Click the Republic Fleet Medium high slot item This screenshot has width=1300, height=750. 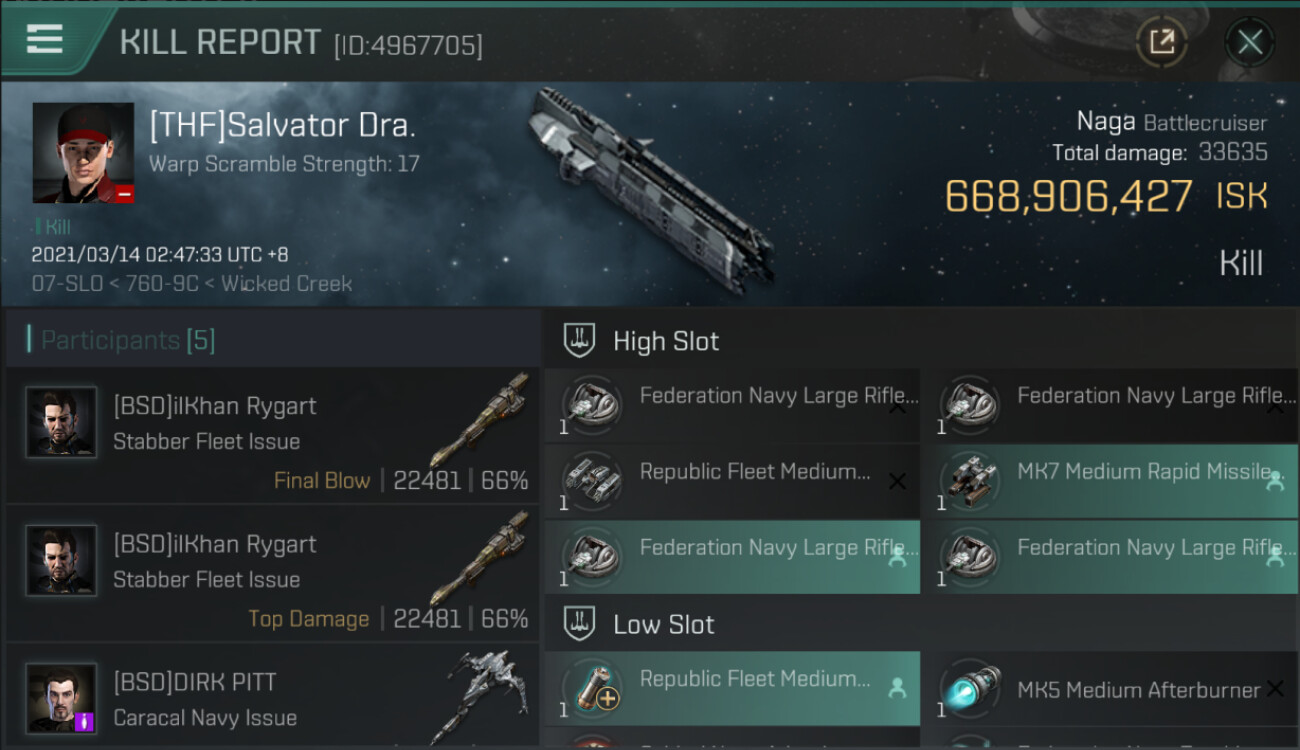click(732, 482)
